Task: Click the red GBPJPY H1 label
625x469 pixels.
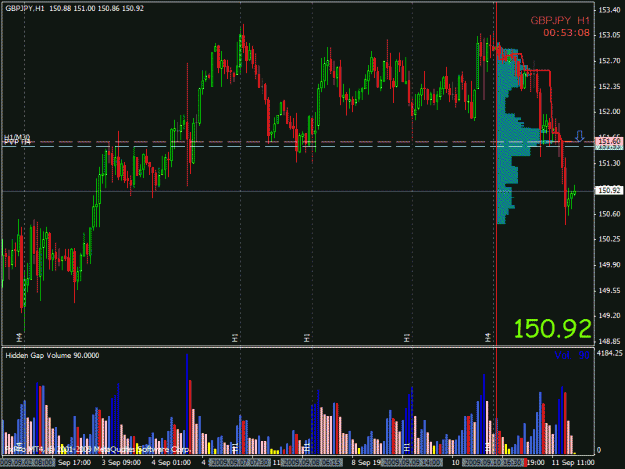Action: pos(560,20)
